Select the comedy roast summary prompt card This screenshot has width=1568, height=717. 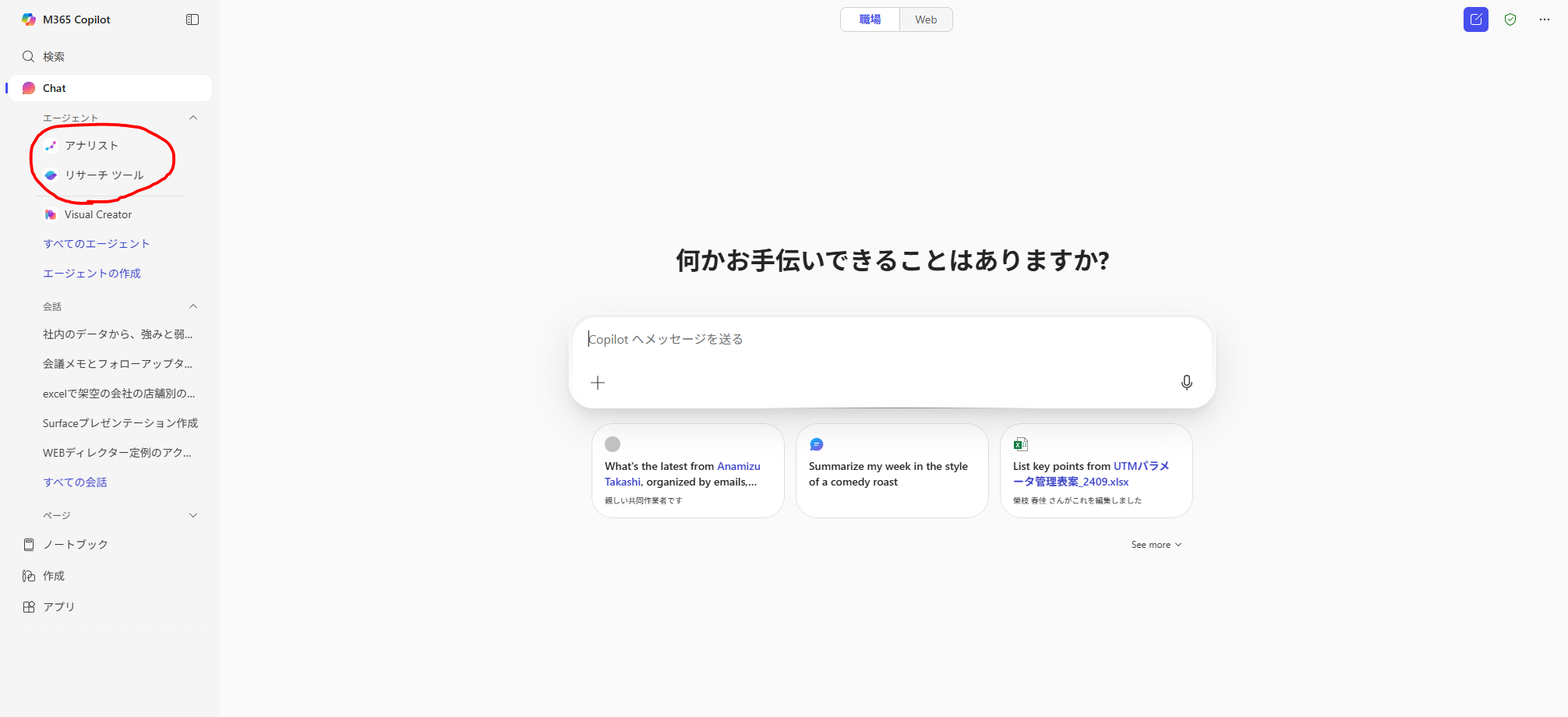coord(892,471)
